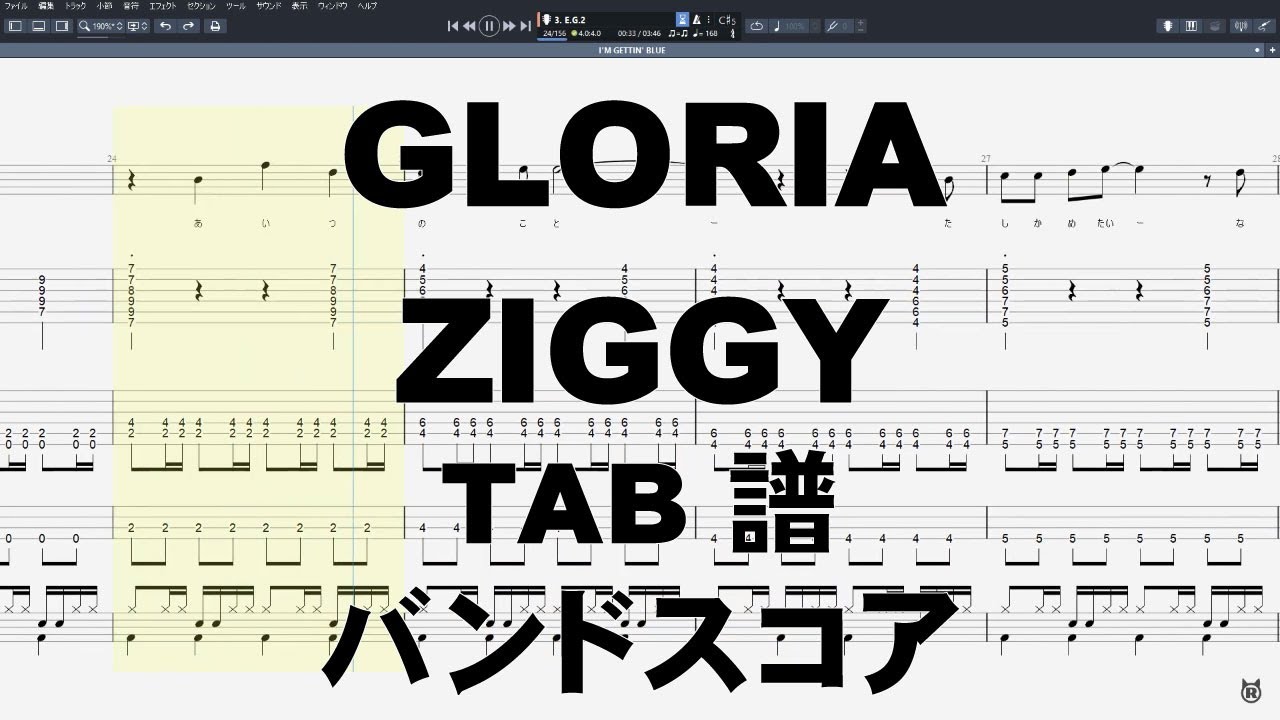
Task: Open the ツール menu
Action: click(x=235, y=6)
